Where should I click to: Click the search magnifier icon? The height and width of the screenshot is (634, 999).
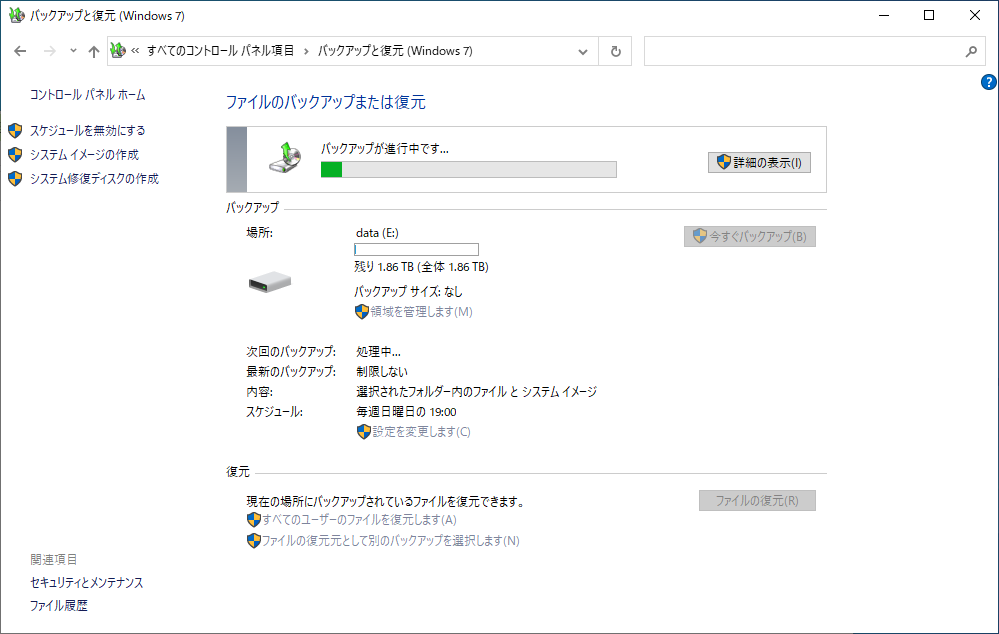(x=970, y=51)
